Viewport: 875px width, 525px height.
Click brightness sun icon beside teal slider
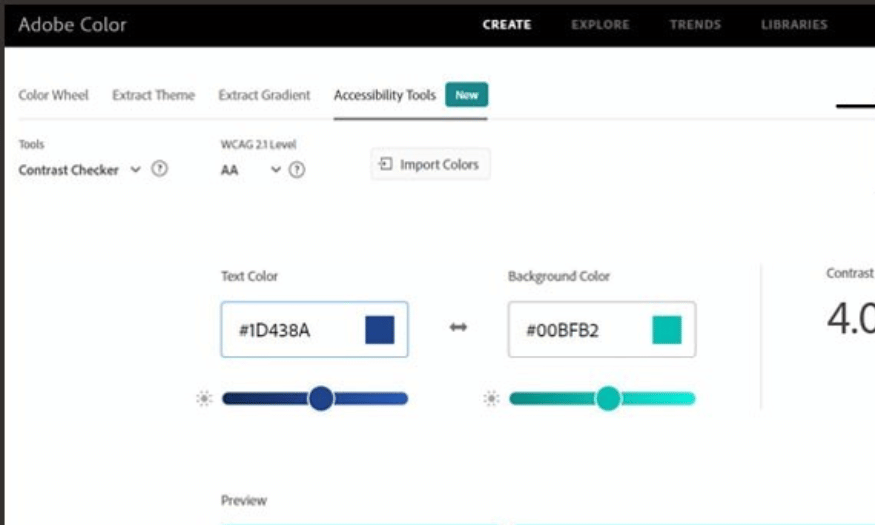click(491, 398)
